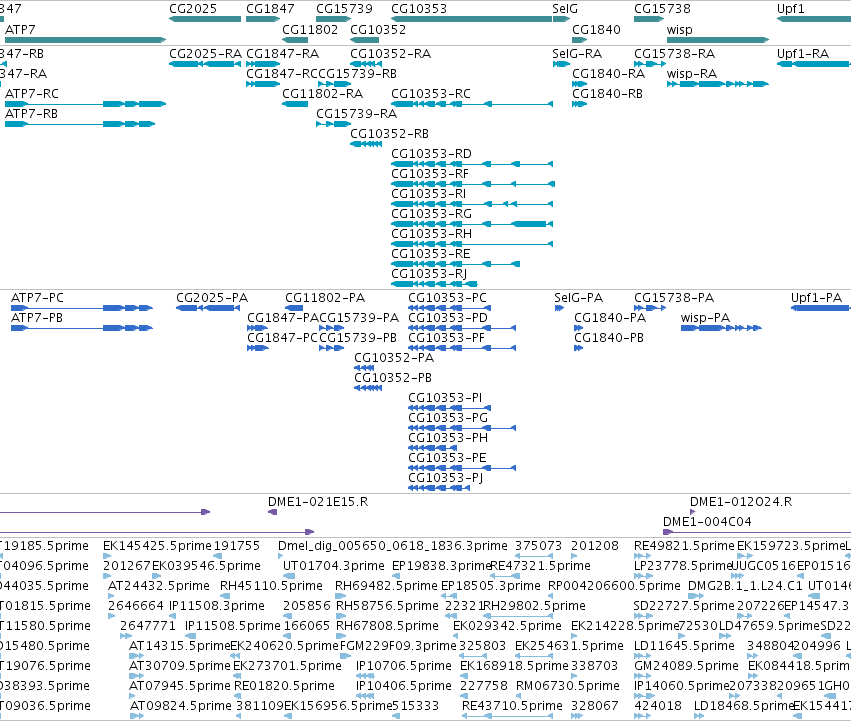This screenshot has width=851, height=721.
Task: Select the CG11802 gene label
Action: [310, 29]
